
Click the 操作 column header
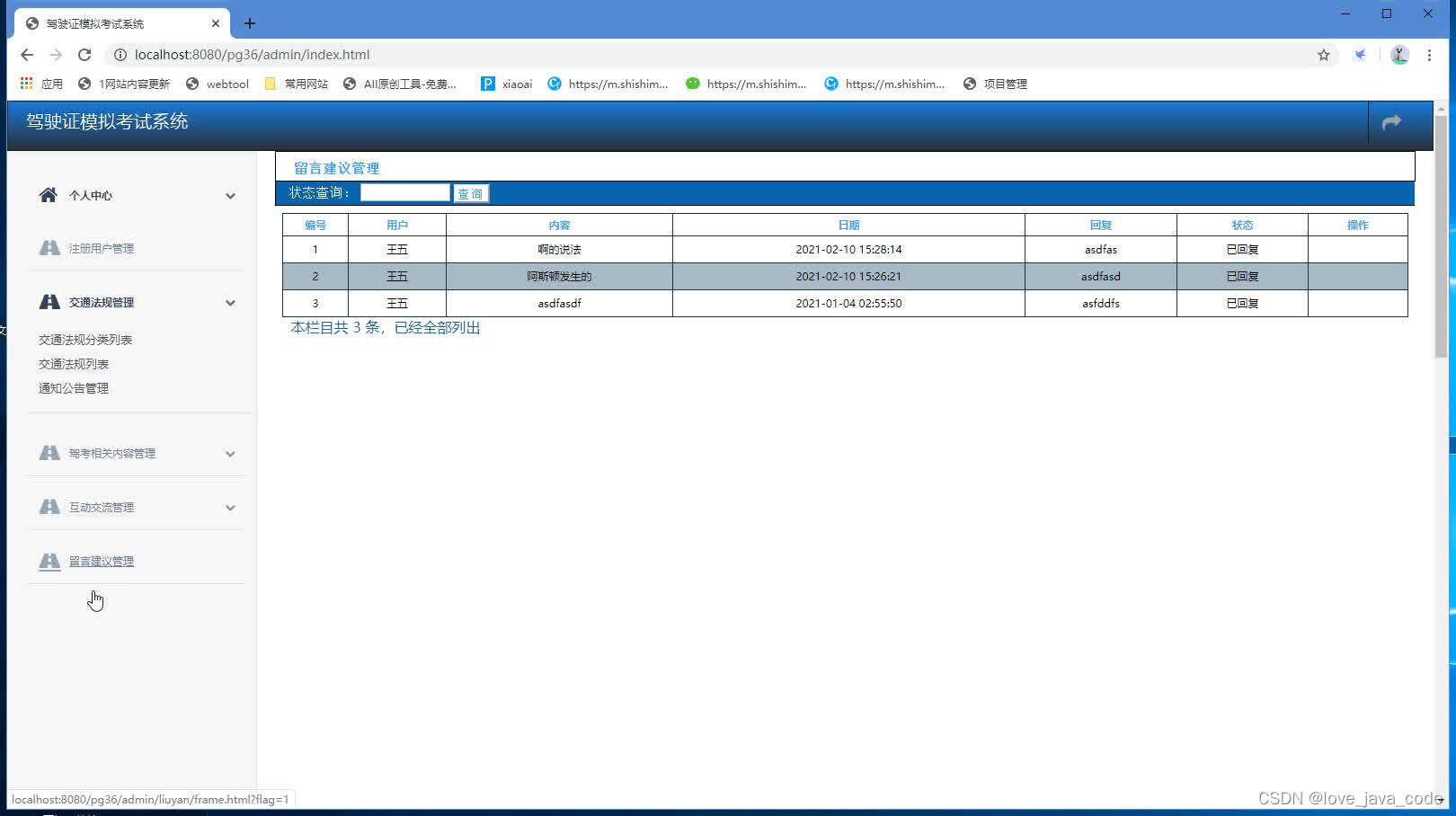(x=1358, y=225)
